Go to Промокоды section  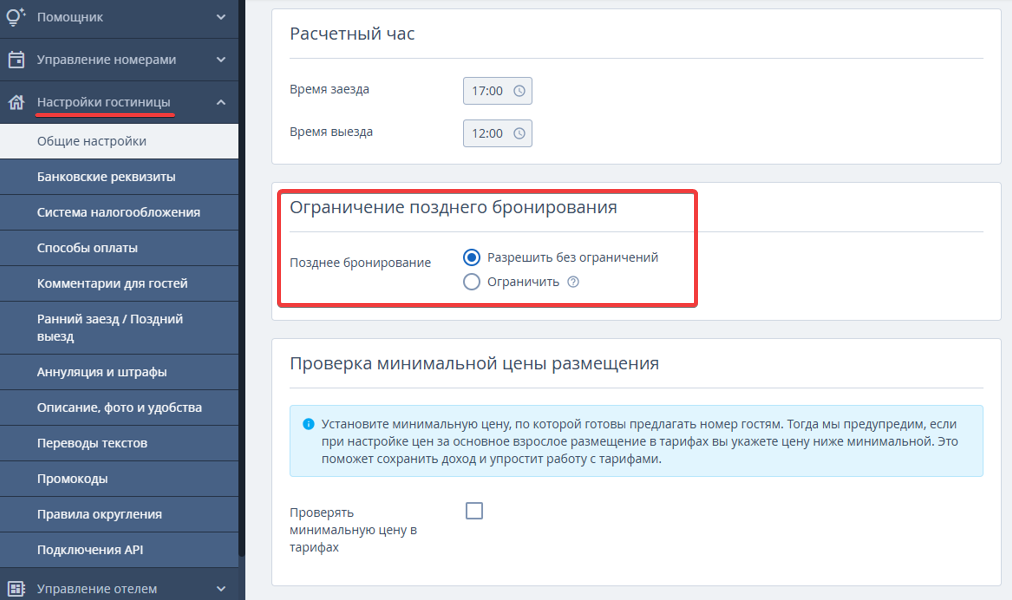point(119,479)
